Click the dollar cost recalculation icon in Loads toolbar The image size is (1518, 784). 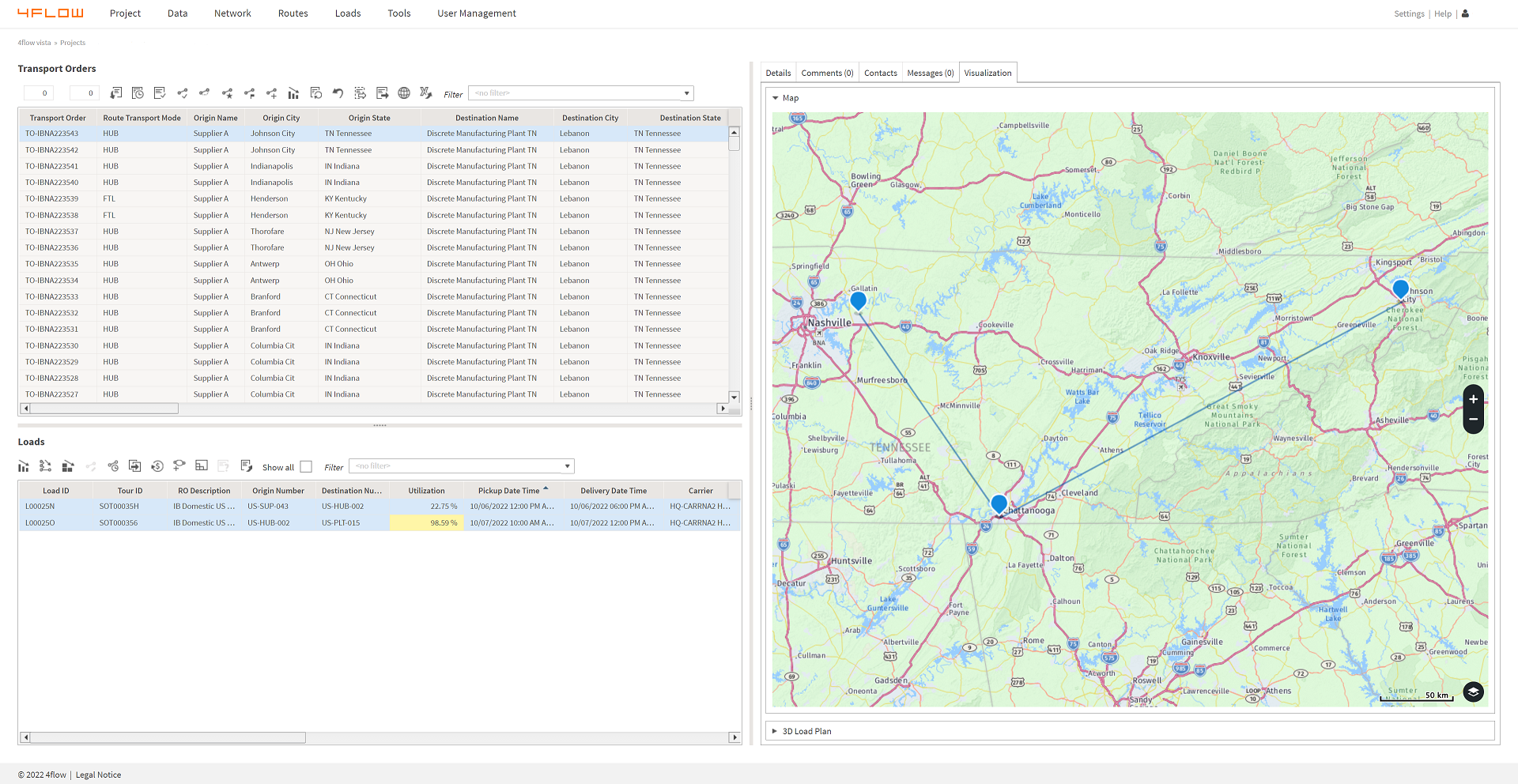pyautogui.click(x=157, y=466)
